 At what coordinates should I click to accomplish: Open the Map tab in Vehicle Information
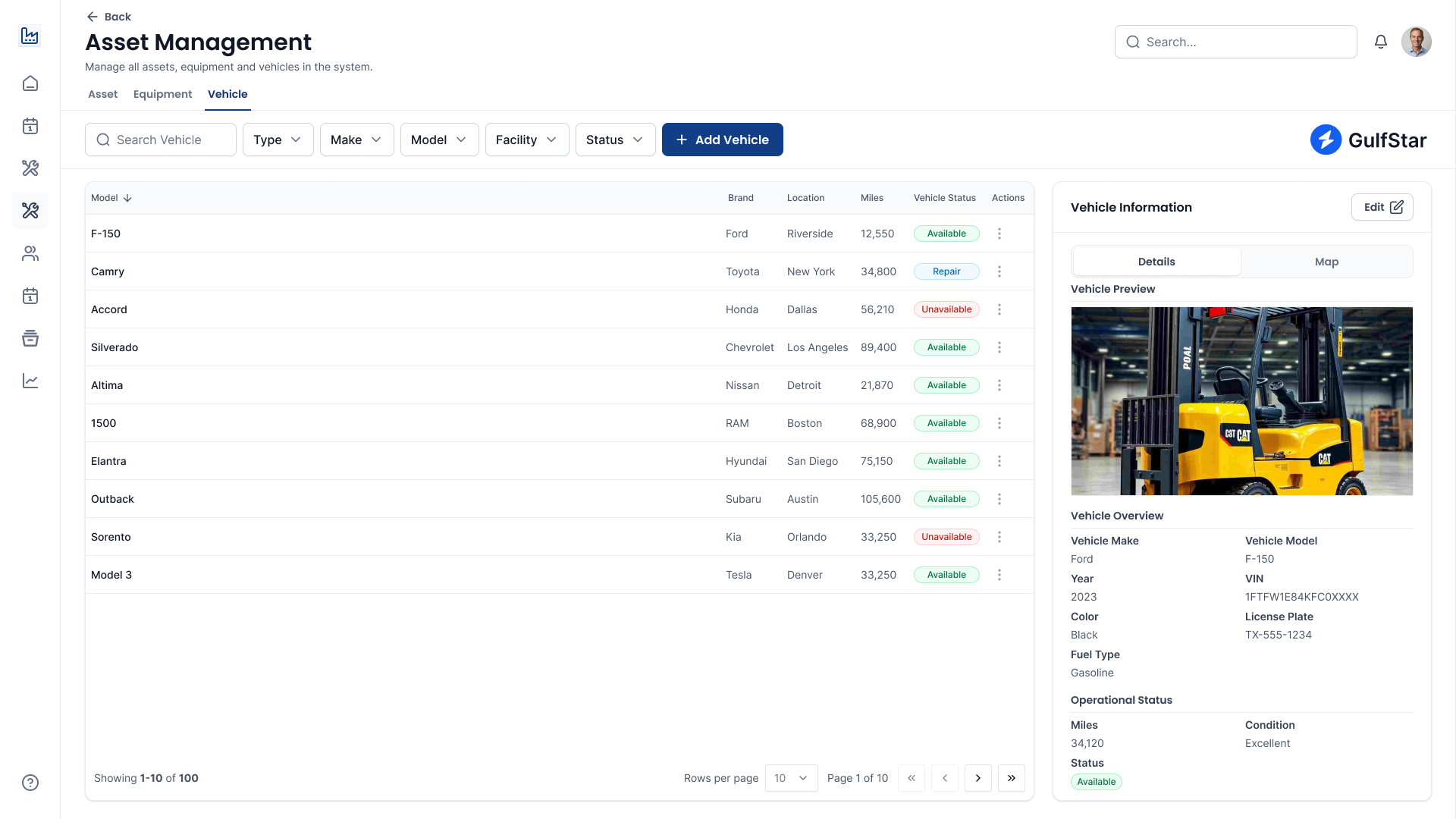[1326, 262]
